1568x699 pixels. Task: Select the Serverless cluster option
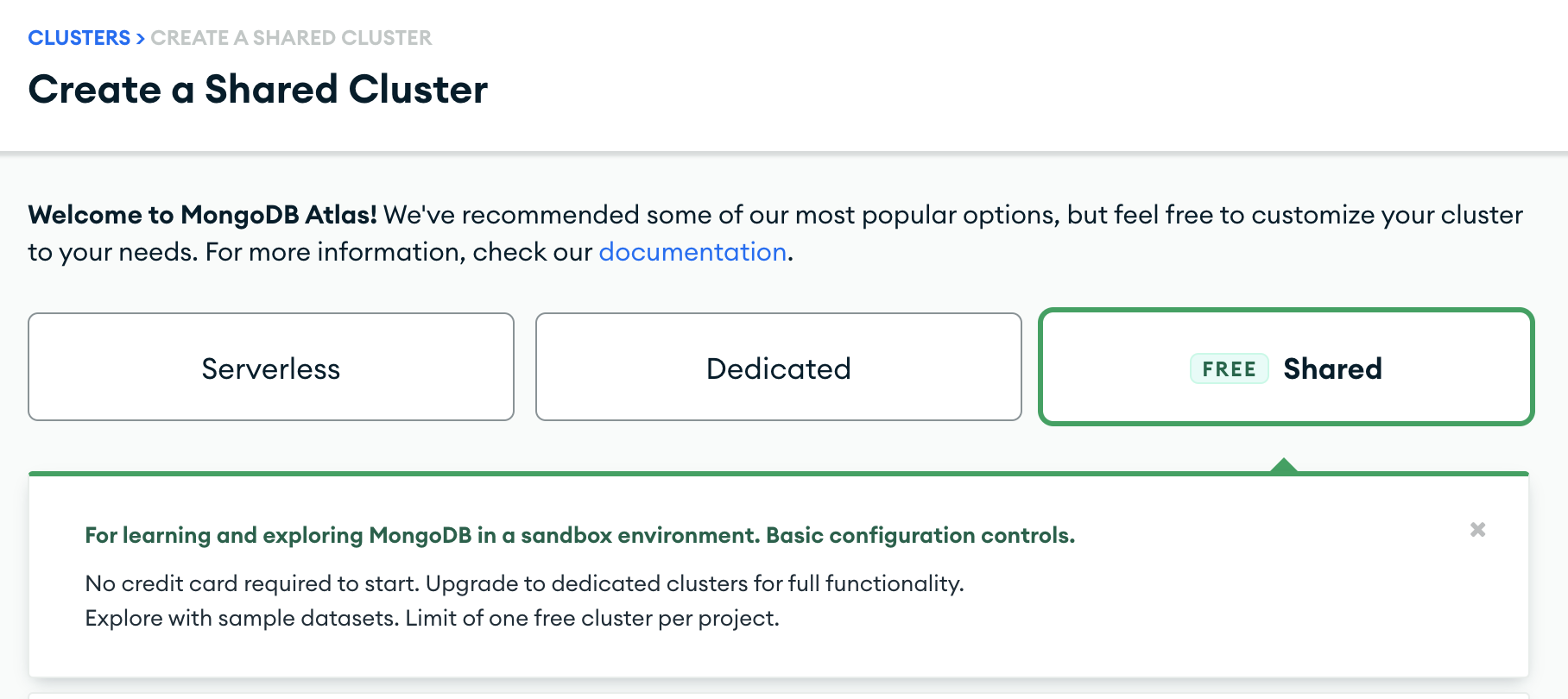tap(271, 368)
